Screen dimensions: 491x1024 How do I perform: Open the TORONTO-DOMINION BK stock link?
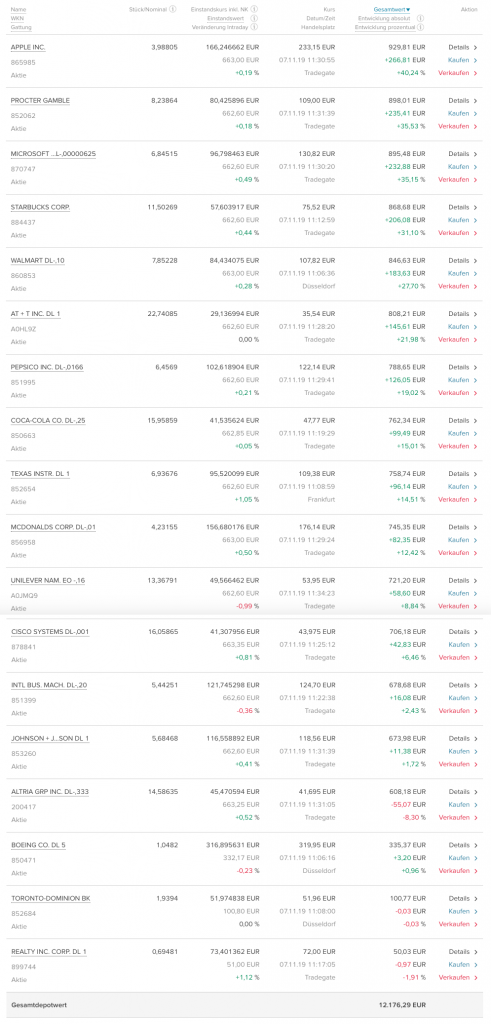click(x=51, y=899)
